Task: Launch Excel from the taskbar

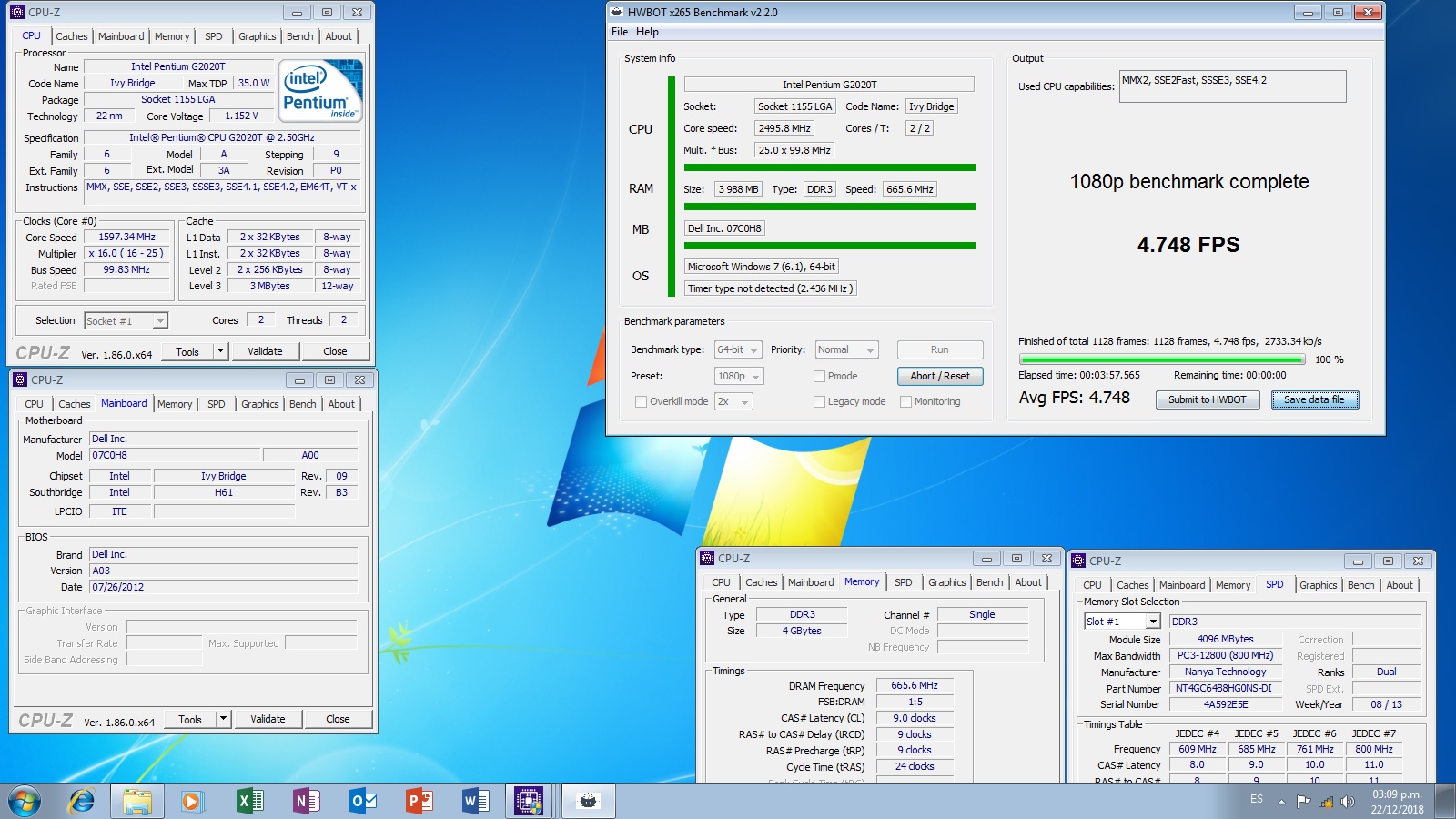Action: tap(249, 801)
